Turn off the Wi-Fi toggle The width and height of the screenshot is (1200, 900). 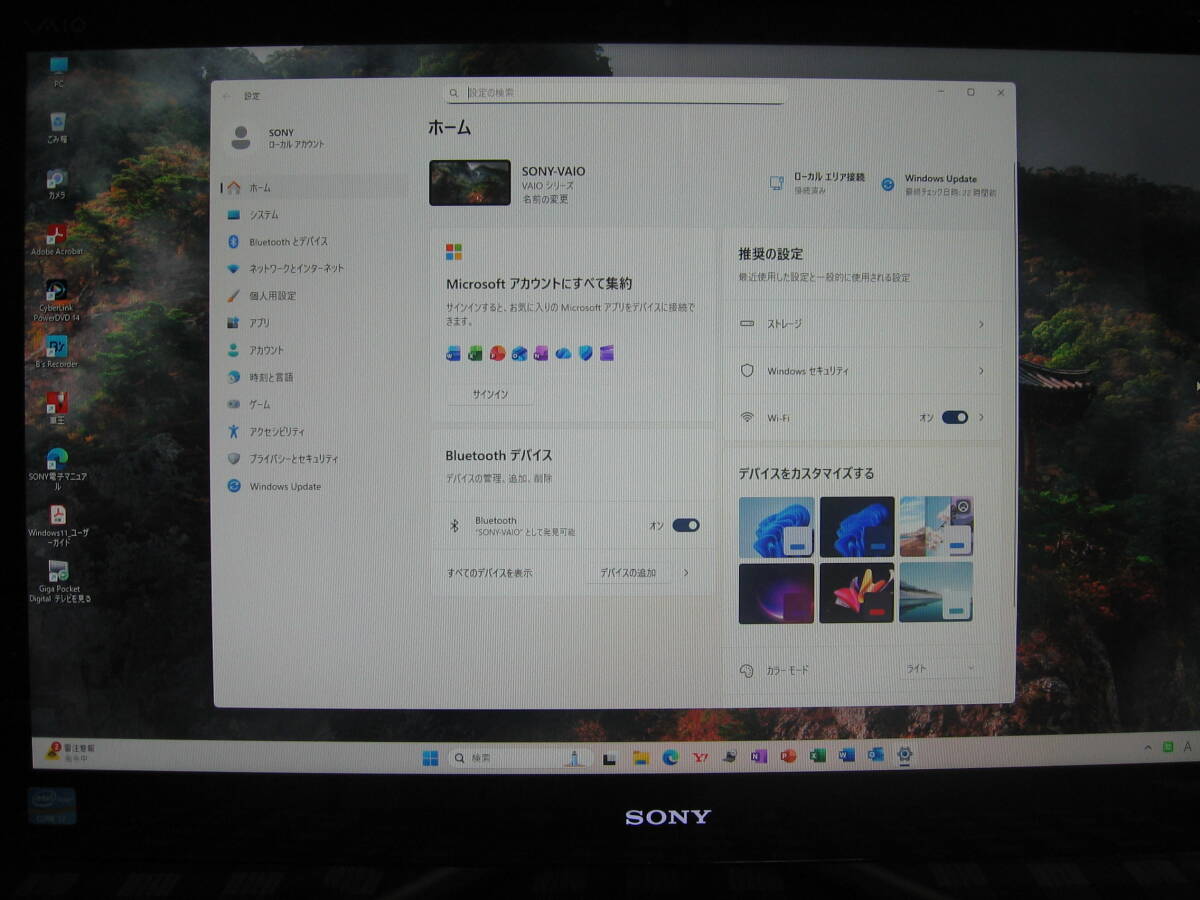[x=955, y=417]
